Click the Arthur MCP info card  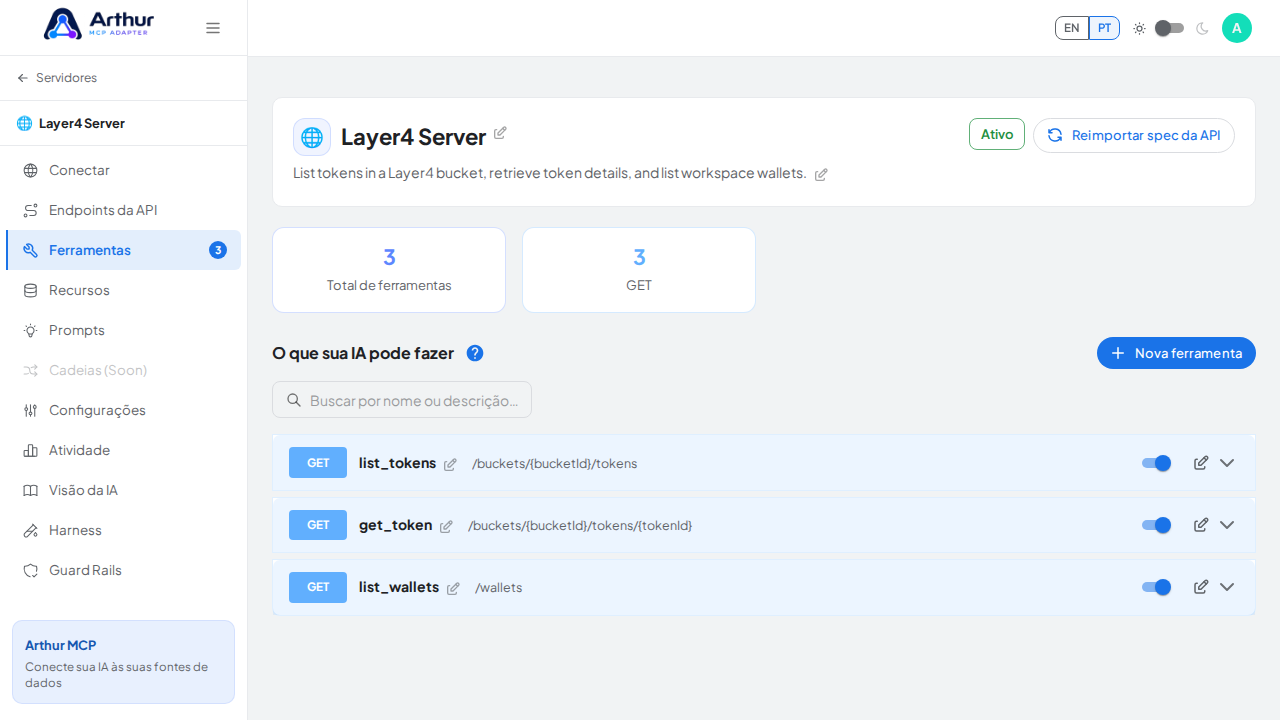coord(123,662)
